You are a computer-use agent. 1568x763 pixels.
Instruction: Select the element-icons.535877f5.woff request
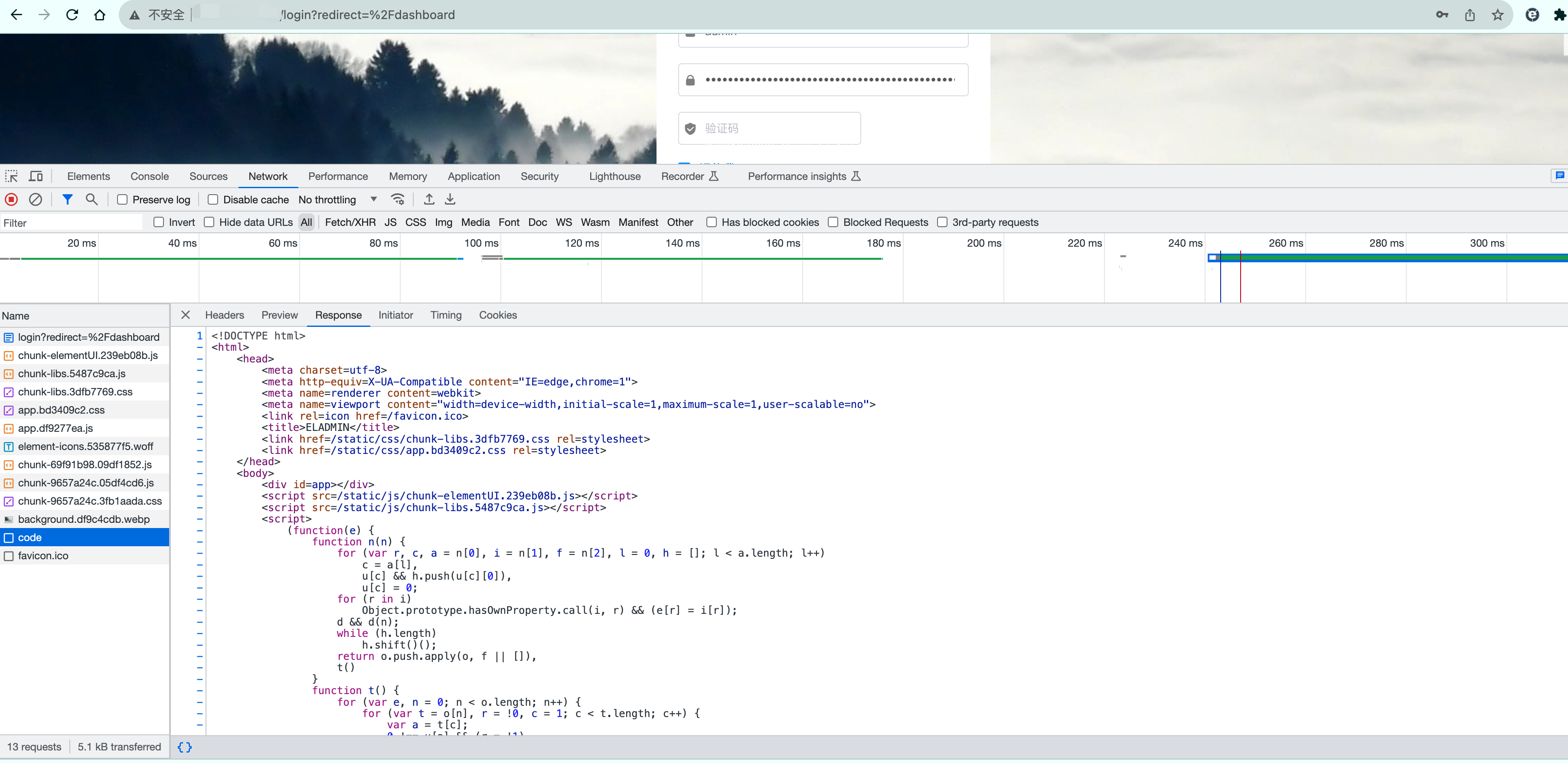(85, 447)
